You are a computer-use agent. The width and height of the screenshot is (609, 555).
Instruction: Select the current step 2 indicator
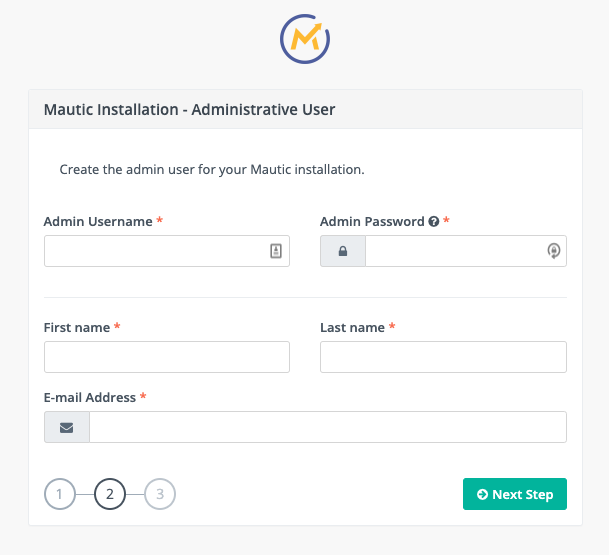pyautogui.click(x=110, y=494)
